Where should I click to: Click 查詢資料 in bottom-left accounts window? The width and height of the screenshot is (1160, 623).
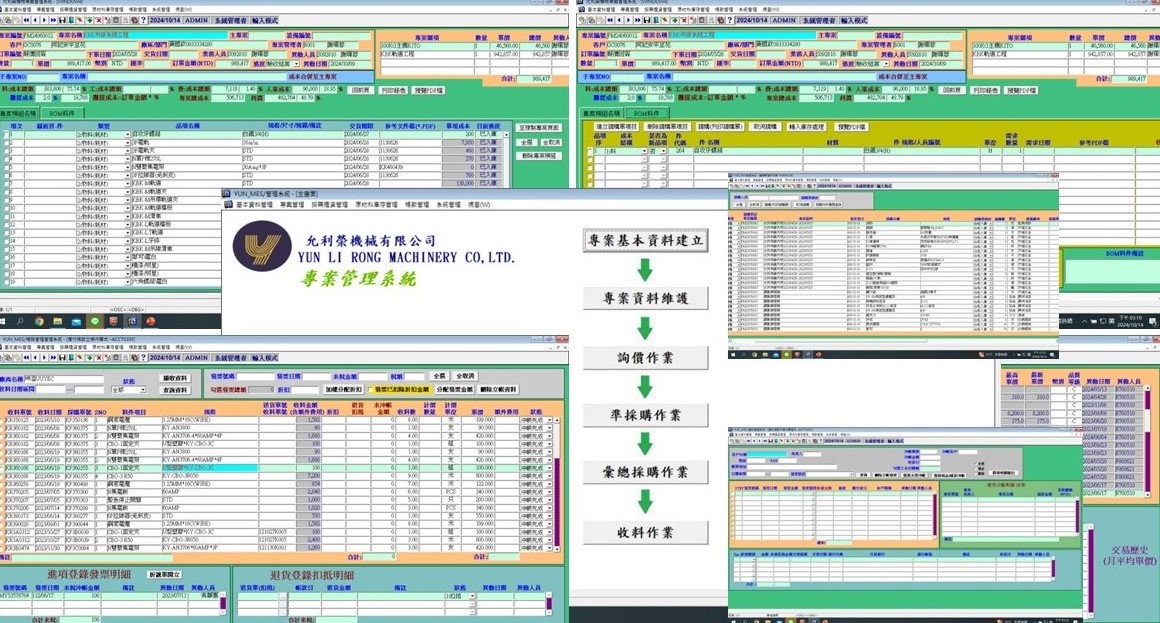[175, 390]
